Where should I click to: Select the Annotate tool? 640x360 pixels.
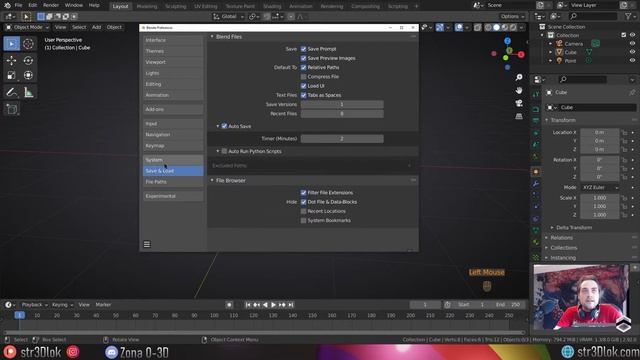(x=11, y=92)
